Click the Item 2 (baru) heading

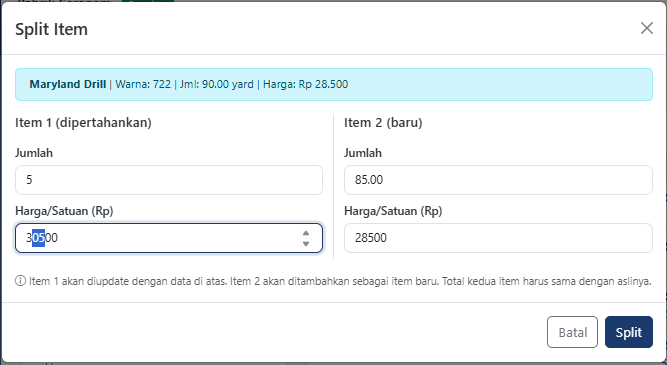click(x=383, y=123)
